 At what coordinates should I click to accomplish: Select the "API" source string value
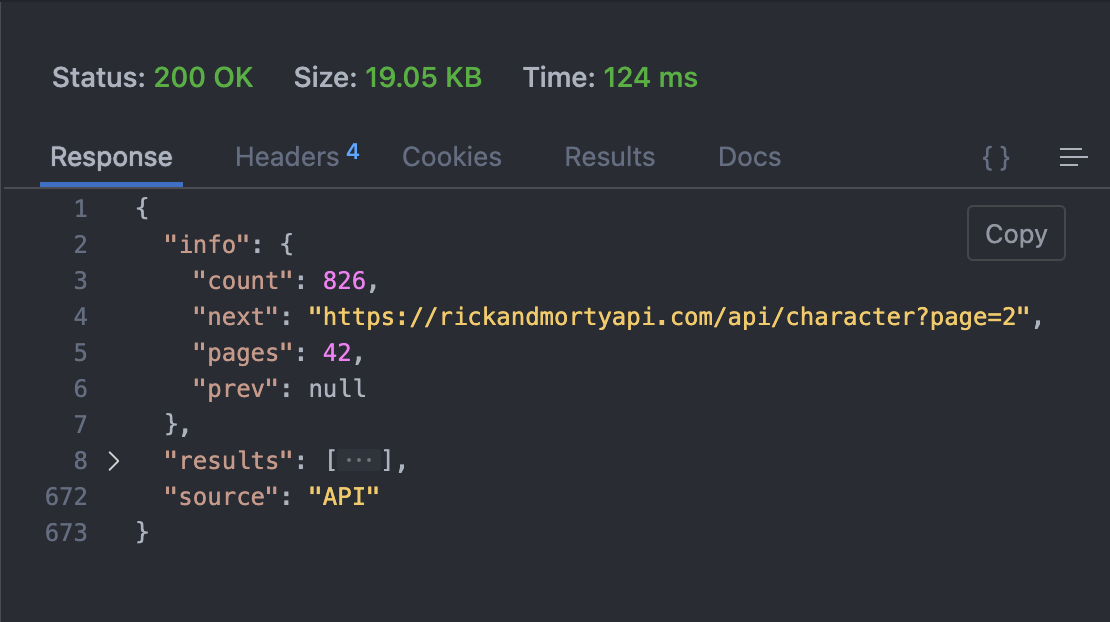[x=344, y=496]
